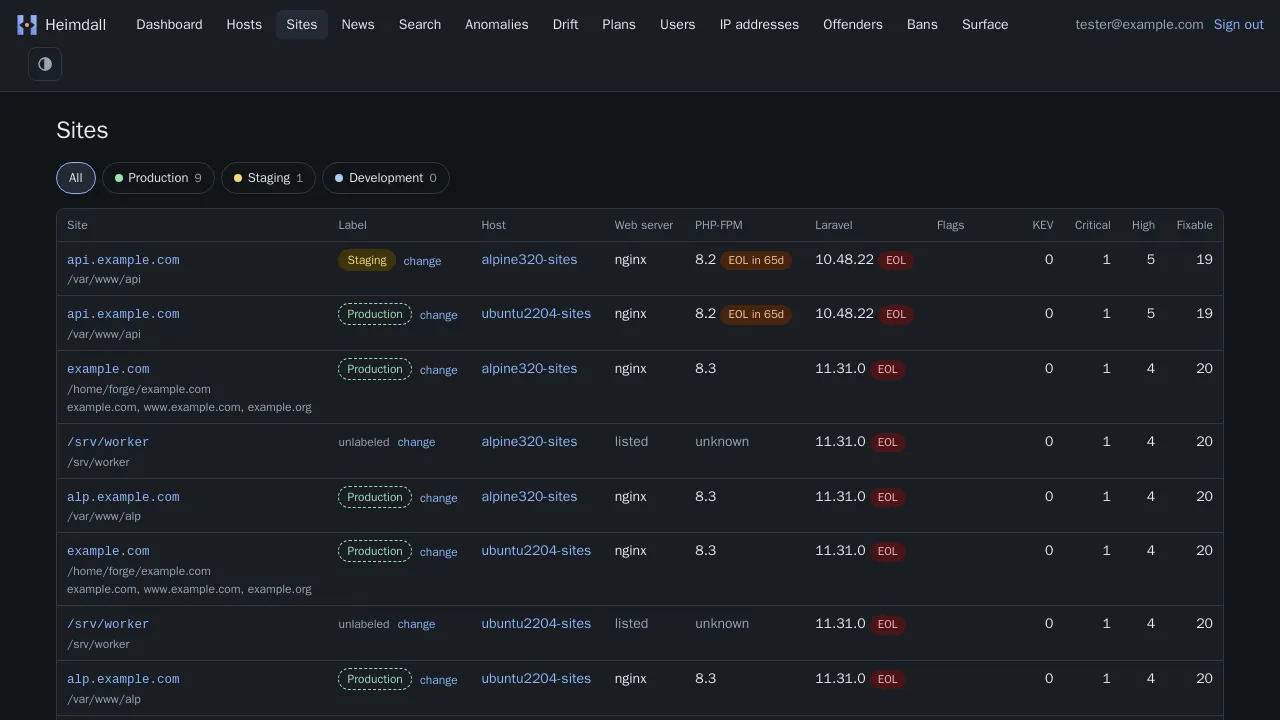Click the Sign out link
The image size is (1280, 720).
click(x=1238, y=25)
